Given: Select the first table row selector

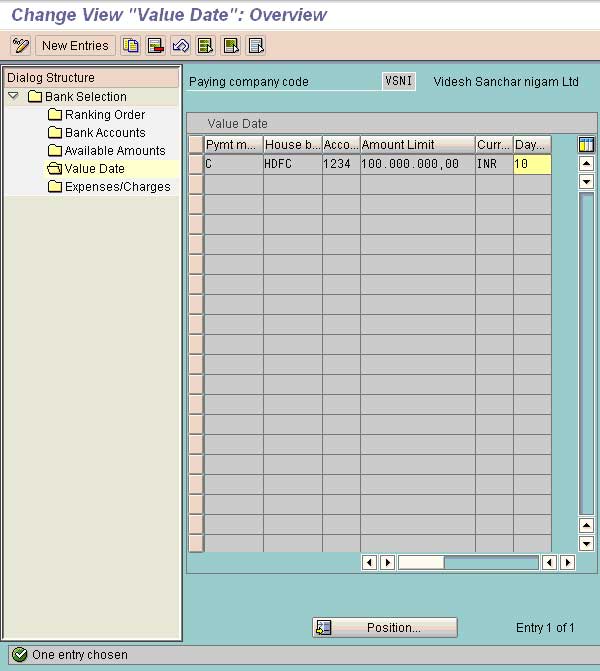Looking at the screenshot, I should (x=196, y=164).
